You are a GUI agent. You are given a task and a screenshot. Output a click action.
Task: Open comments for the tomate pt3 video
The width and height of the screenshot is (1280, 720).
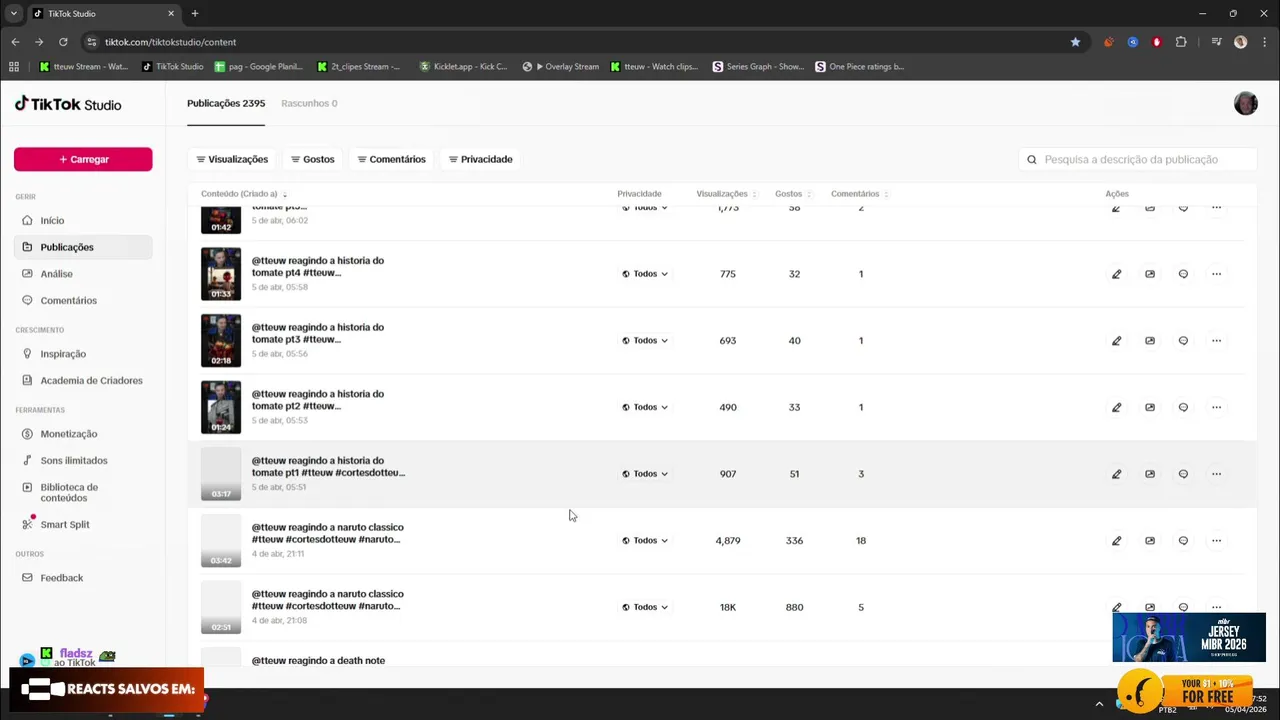point(1183,341)
